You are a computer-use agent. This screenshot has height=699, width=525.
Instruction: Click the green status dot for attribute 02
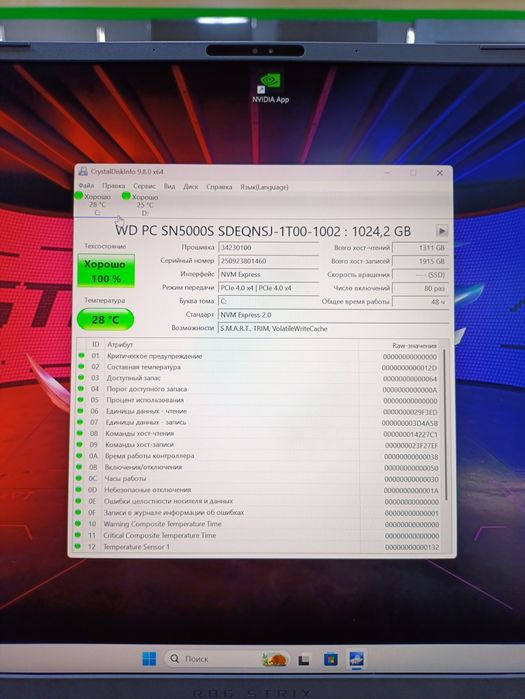click(x=81, y=366)
